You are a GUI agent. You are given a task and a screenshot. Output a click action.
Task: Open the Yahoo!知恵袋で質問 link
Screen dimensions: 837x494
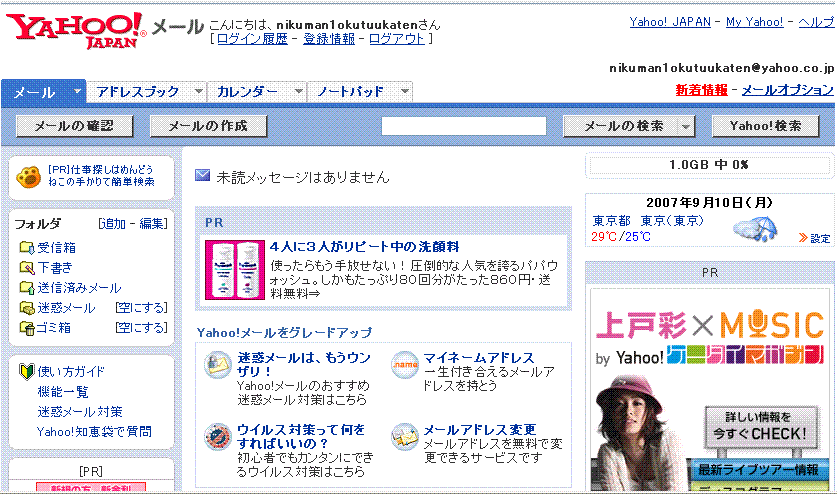click(94, 432)
